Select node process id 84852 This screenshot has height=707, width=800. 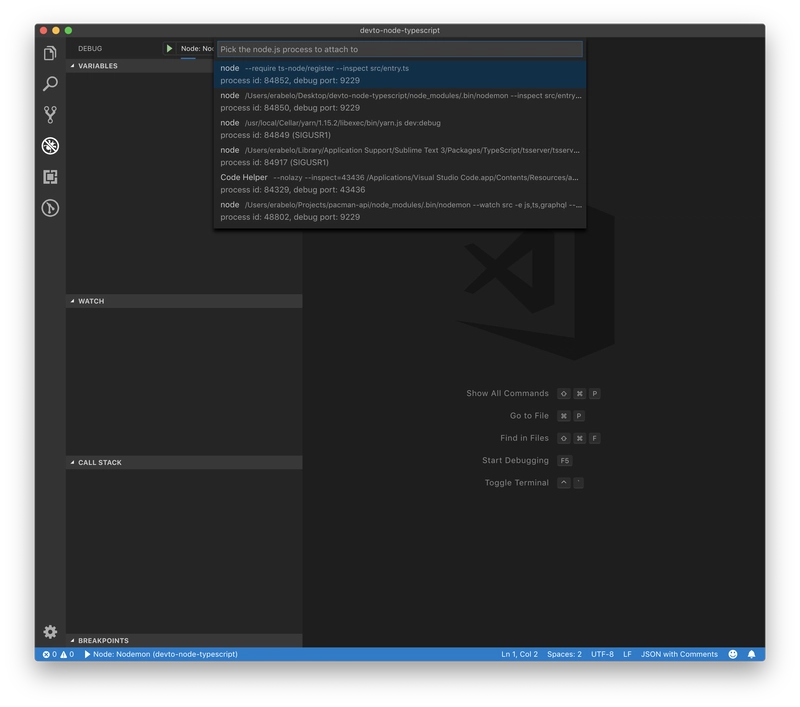coord(400,74)
